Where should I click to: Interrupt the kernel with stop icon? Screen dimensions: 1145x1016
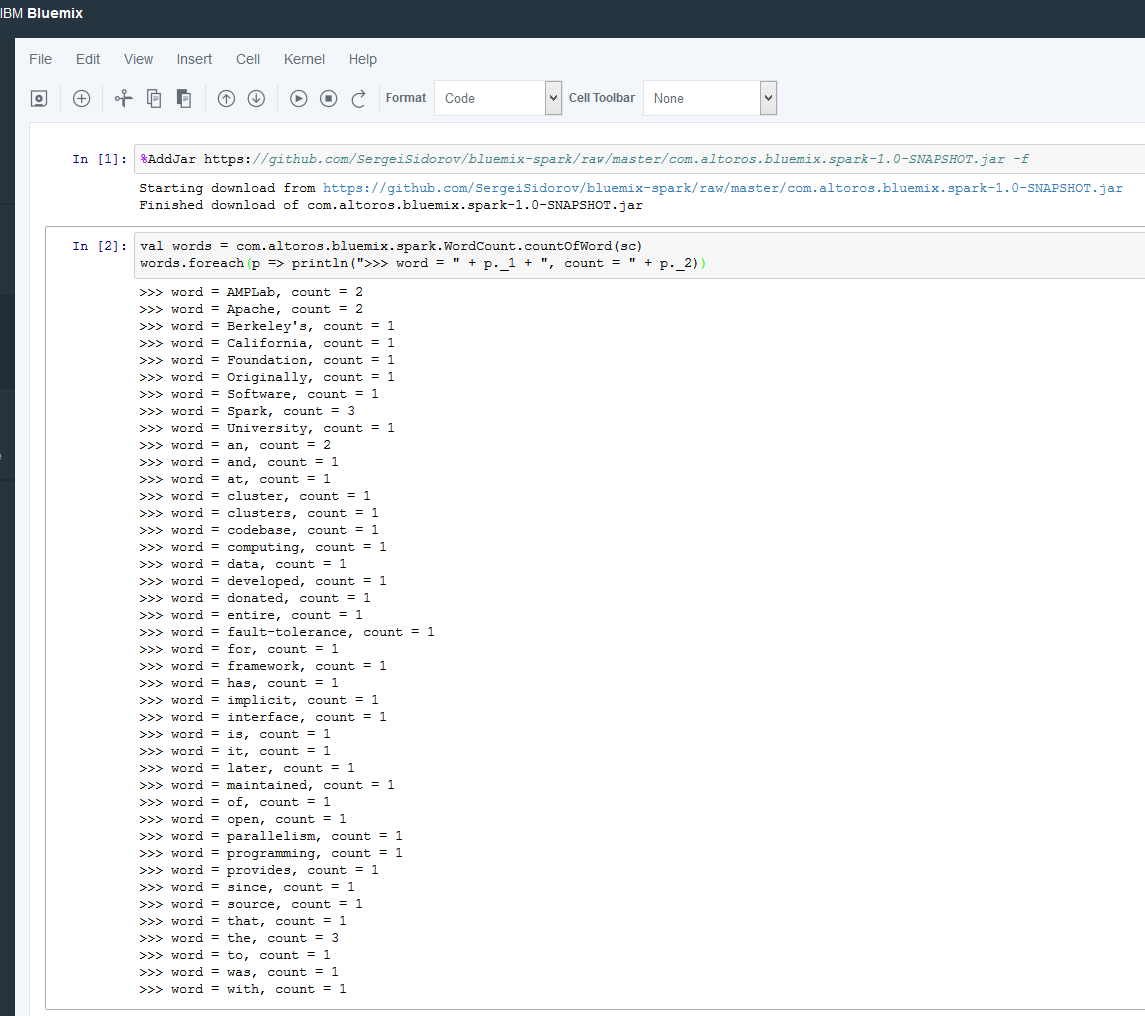[329, 99]
